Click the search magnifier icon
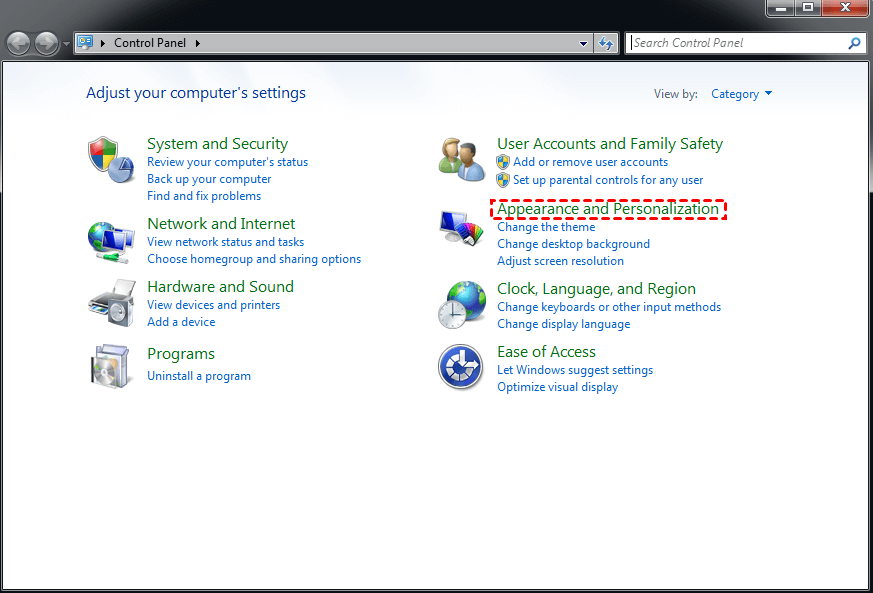The height and width of the screenshot is (593, 873). point(854,43)
